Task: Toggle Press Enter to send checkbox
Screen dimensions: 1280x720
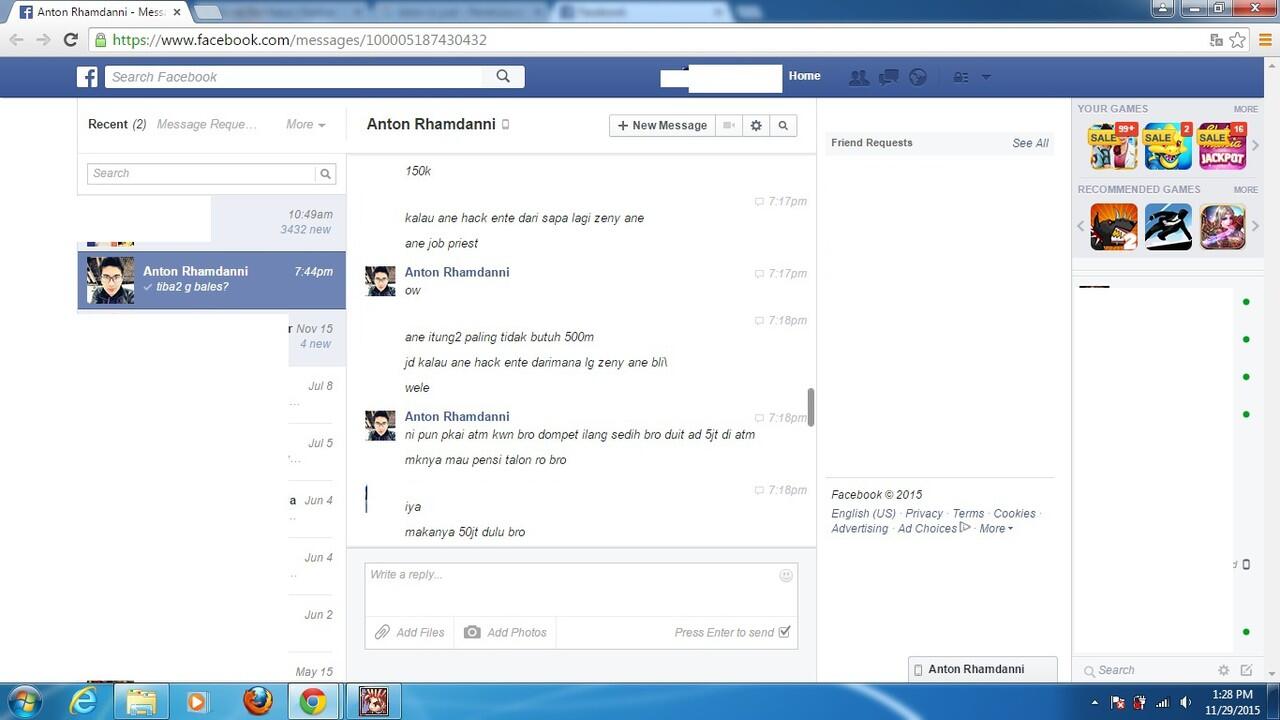Action: (784, 632)
